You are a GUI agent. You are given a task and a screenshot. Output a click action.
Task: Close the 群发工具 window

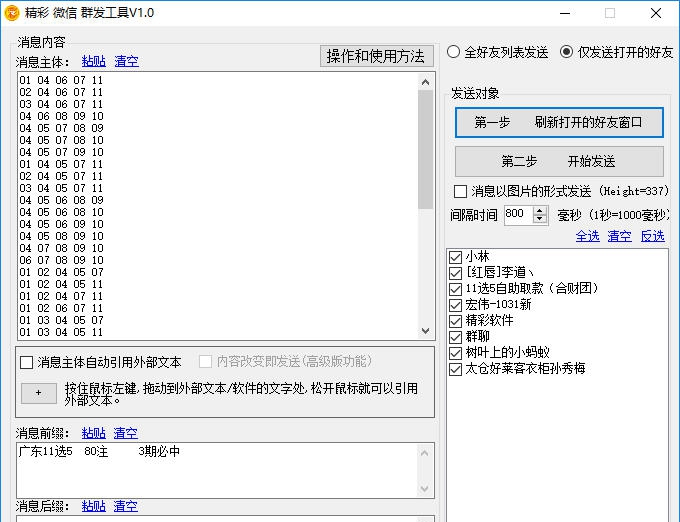coord(656,13)
